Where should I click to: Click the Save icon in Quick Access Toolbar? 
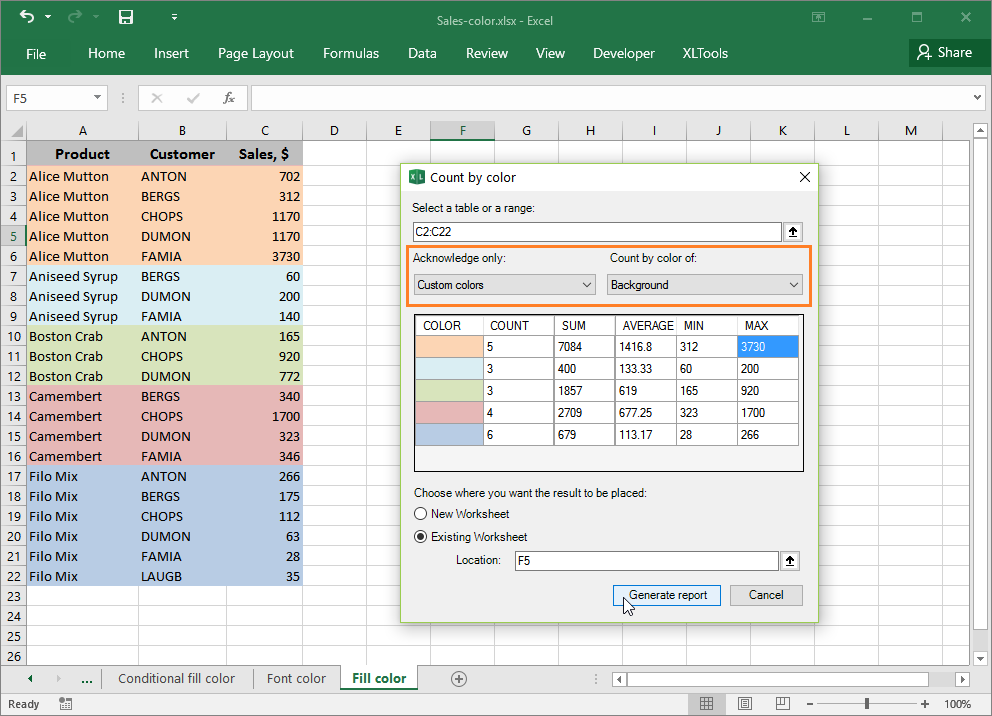[x=125, y=17]
